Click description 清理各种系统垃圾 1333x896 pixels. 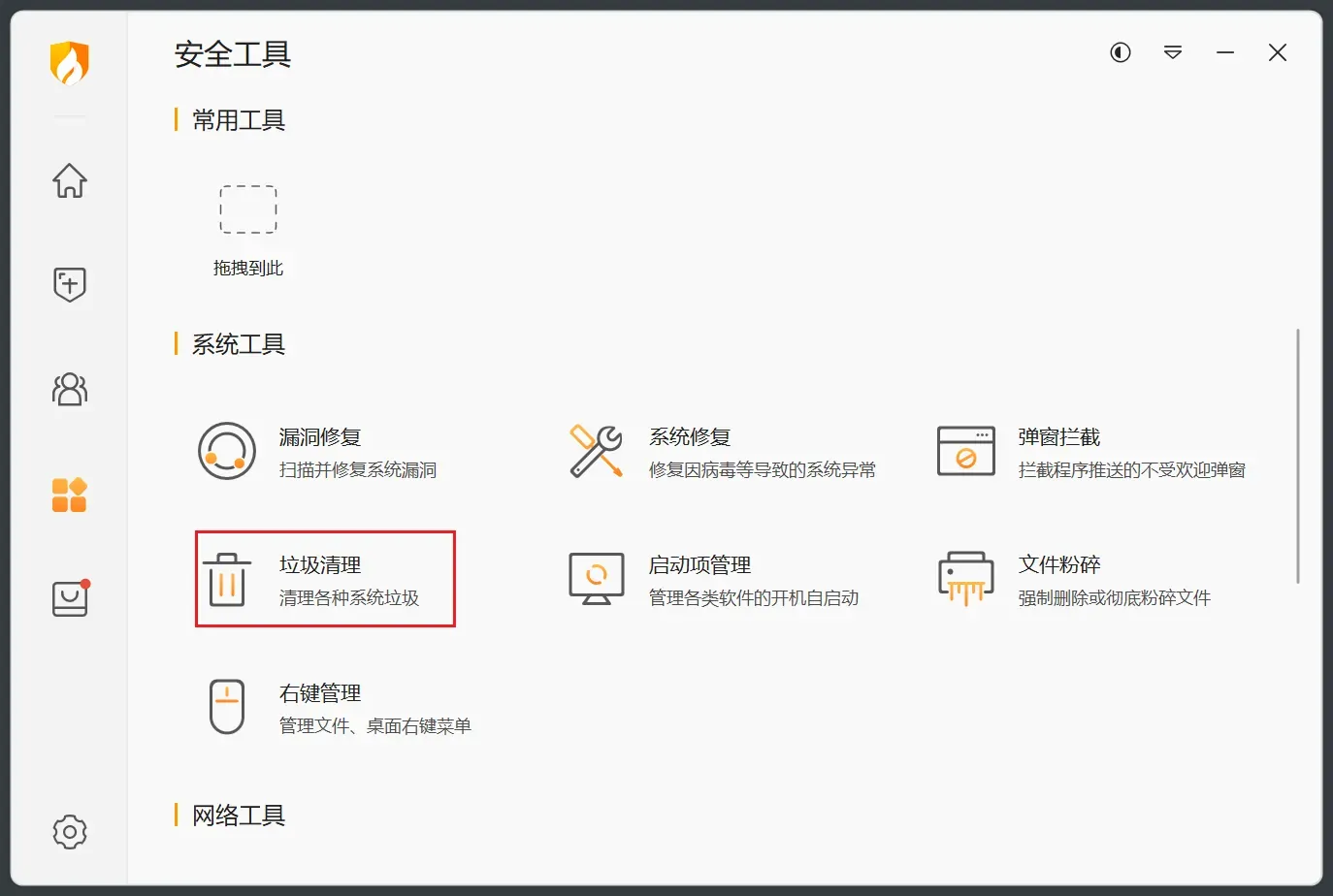pos(349,598)
